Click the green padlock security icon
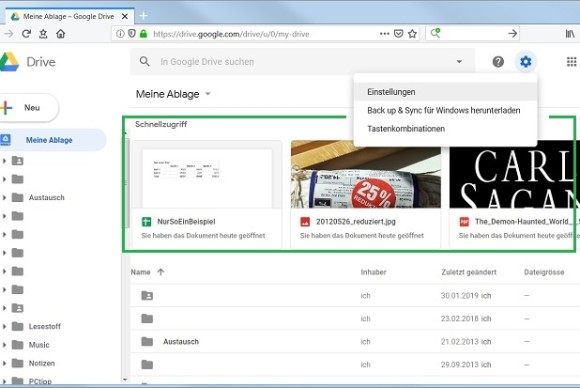 pos(144,34)
